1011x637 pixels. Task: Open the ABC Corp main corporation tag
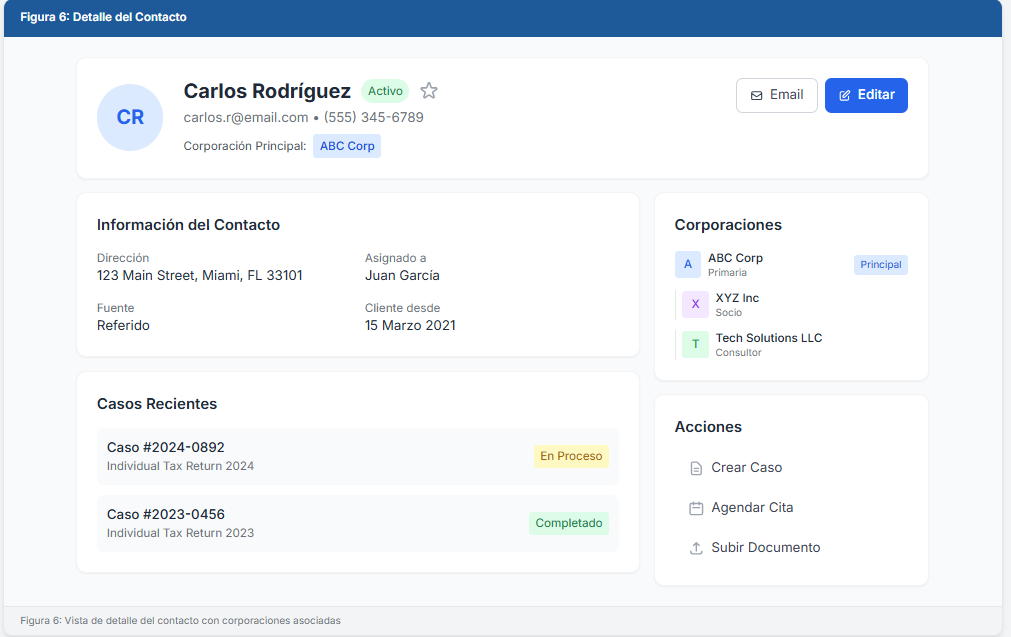[x=347, y=146]
